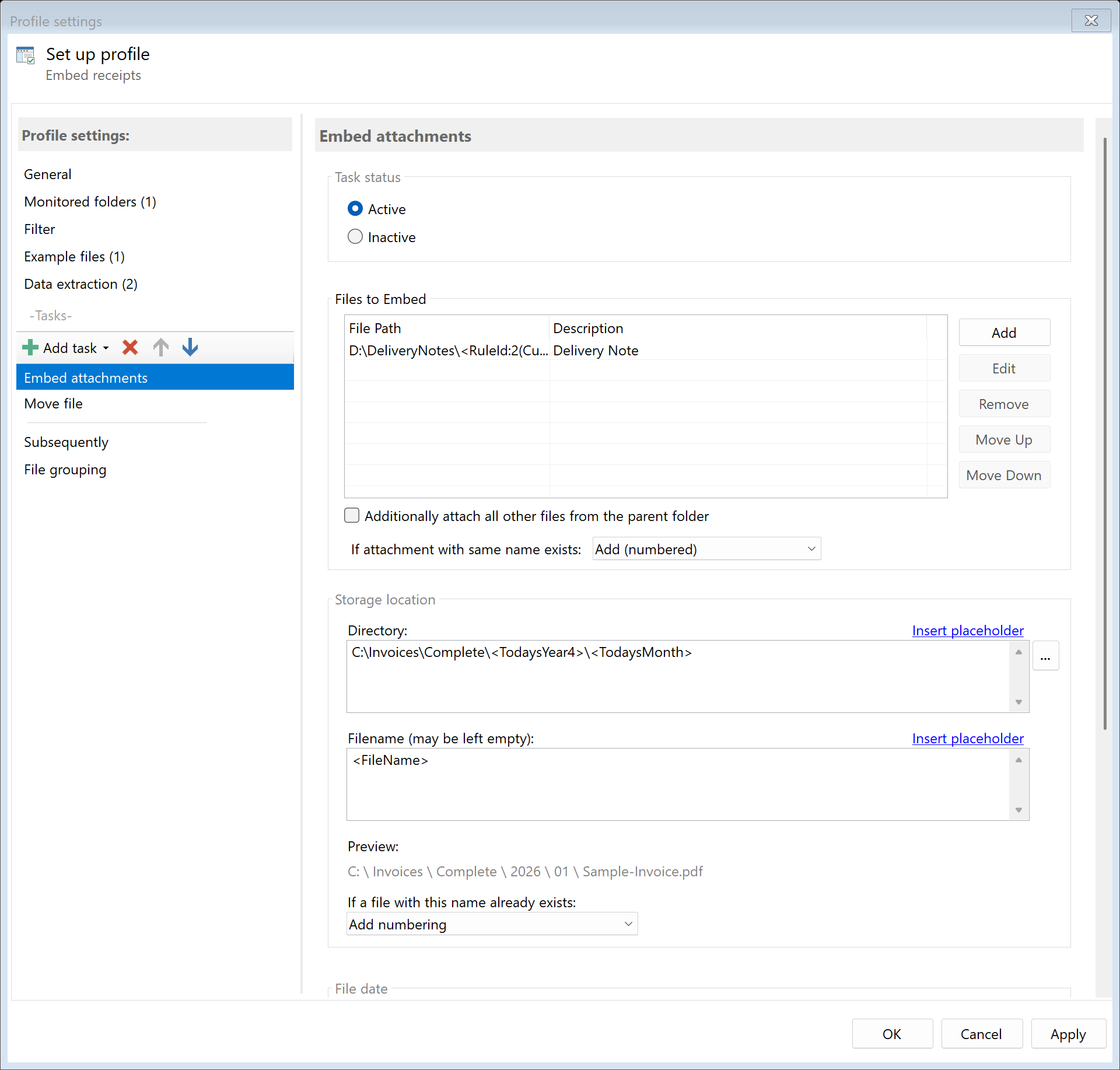Viewport: 1120px width, 1070px height.
Task: Open the Move file task settings
Action: pyautogui.click(x=52, y=403)
